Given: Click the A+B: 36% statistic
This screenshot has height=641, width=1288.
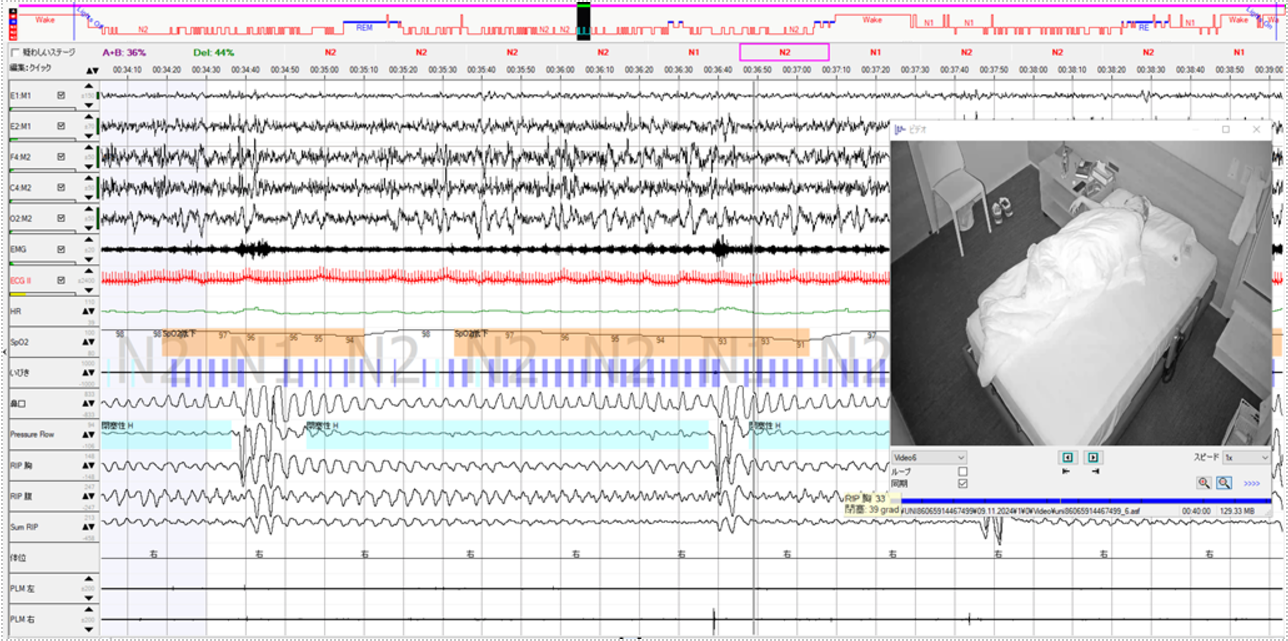Looking at the screenshot, I should click(x=124, y=52).
